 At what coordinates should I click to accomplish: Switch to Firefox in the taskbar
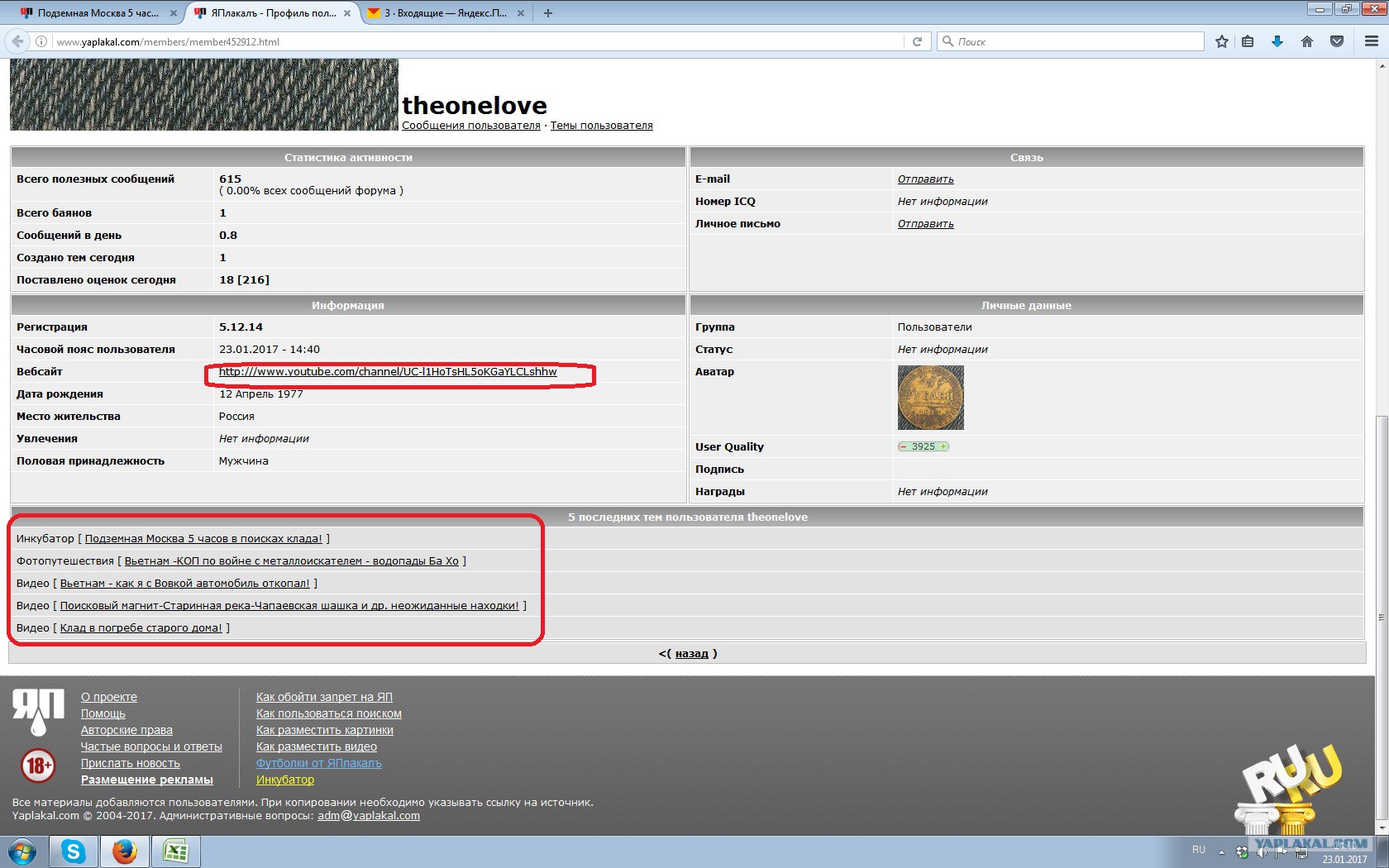pyautogui.click(x=125, y=851)
